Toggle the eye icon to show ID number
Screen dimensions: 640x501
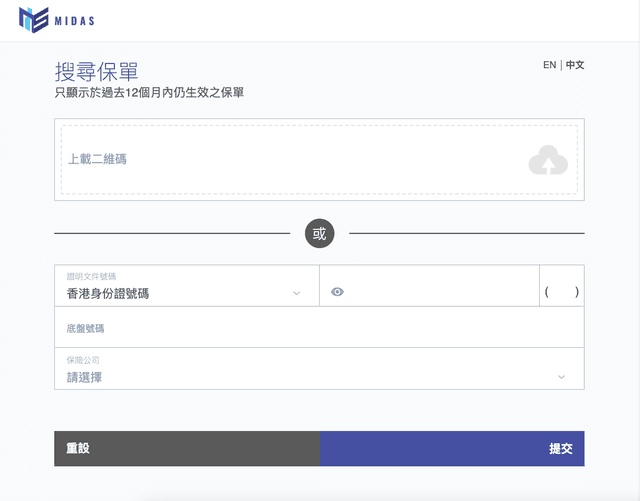coord(337,292)
